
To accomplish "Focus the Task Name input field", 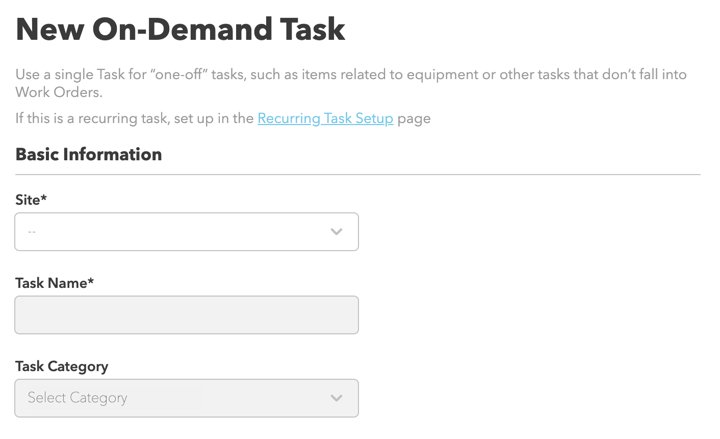I will [x=186, y=315].
